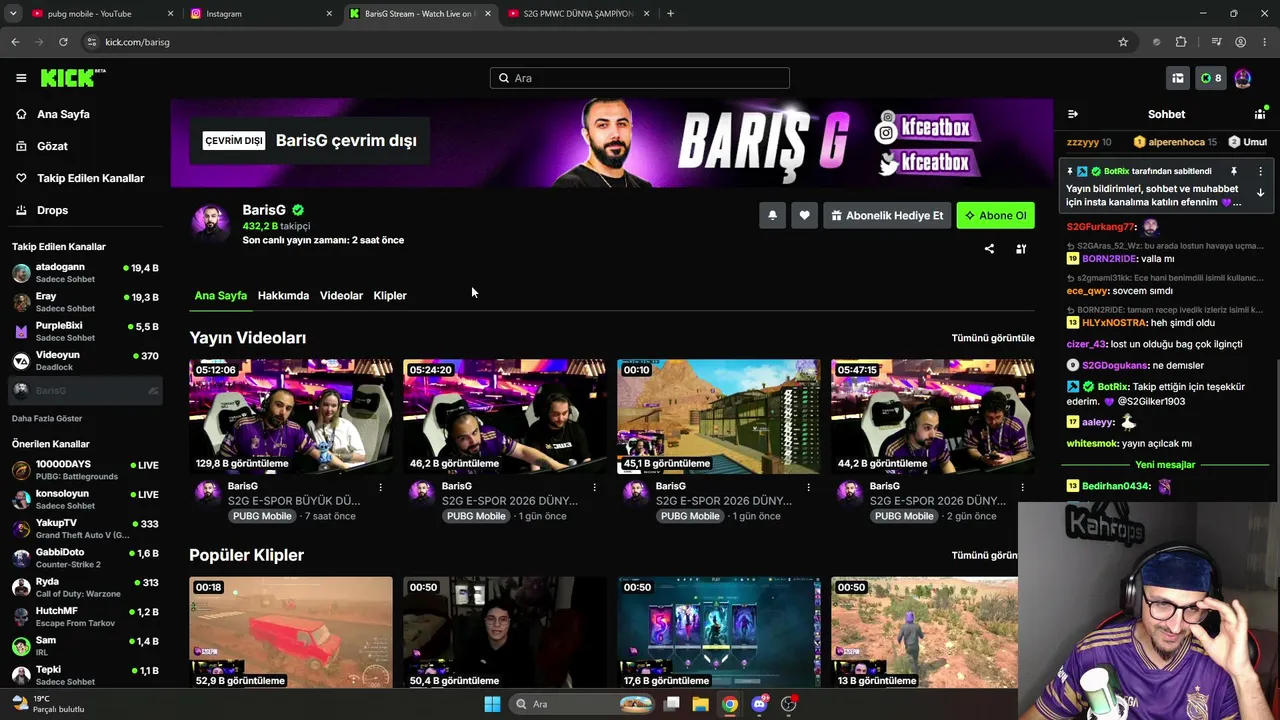Switch to the Hakkımda tab
The image size is (1280, 720).
click(x=283, y=296)
